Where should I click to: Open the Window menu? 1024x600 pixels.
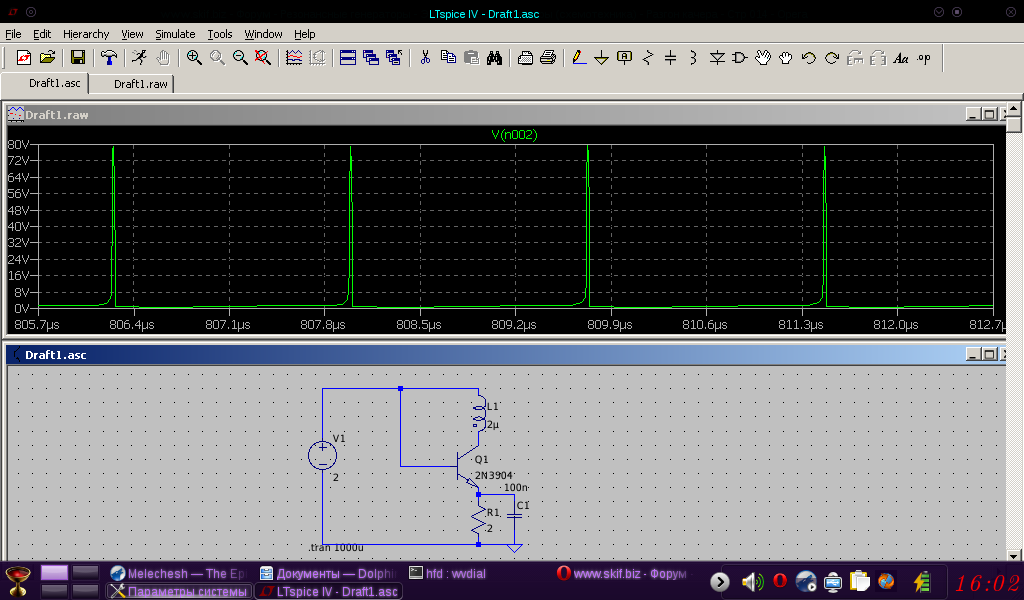pos(263,34)
